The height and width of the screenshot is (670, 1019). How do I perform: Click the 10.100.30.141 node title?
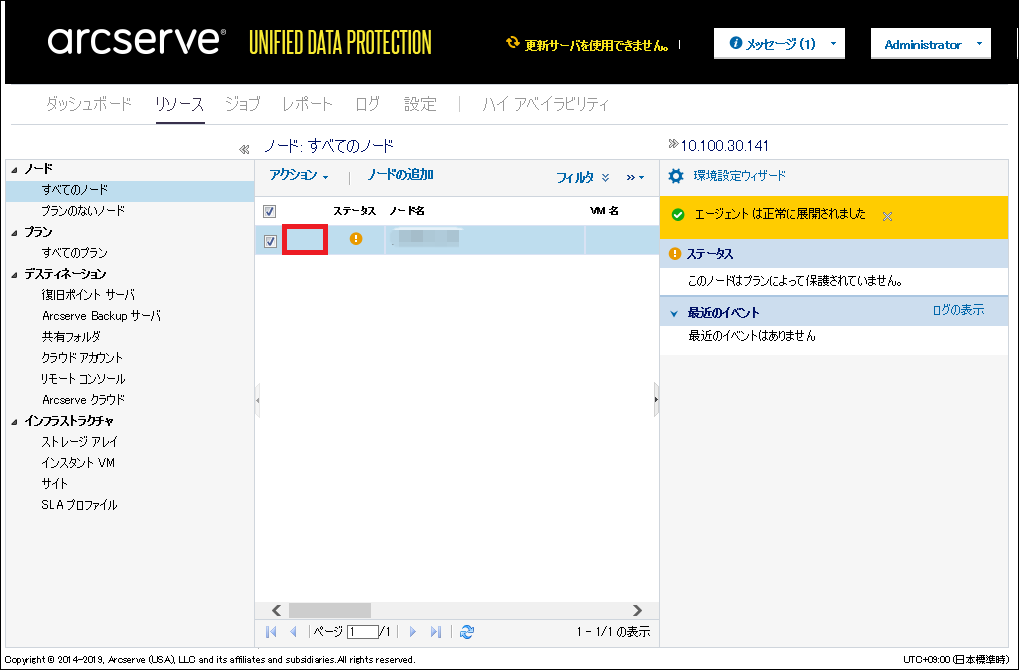click(x=725, y=146)
